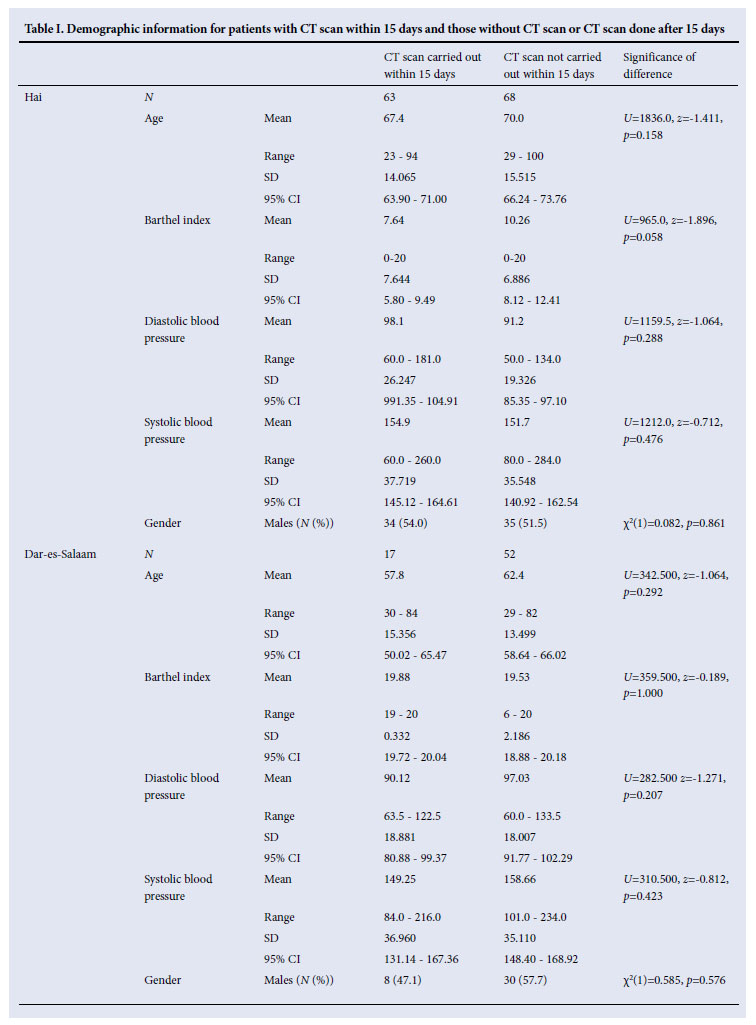
Task: Click the significance result with p=1.000
Action: point(676,686)
